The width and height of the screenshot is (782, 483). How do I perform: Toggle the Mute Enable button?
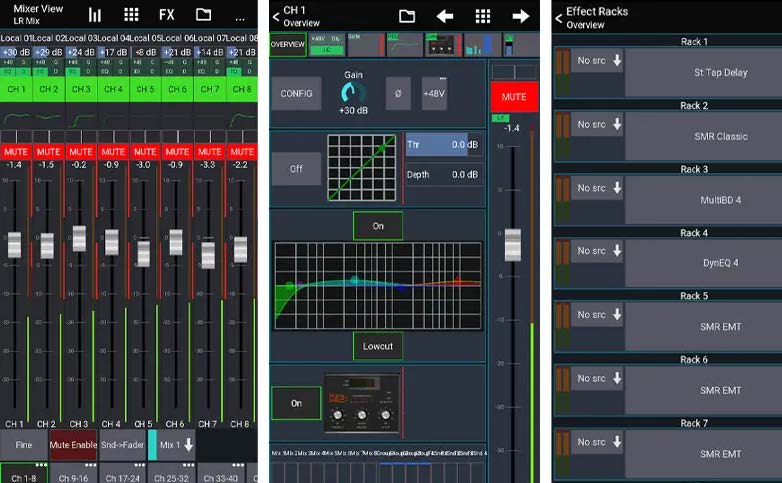(73, 445)
